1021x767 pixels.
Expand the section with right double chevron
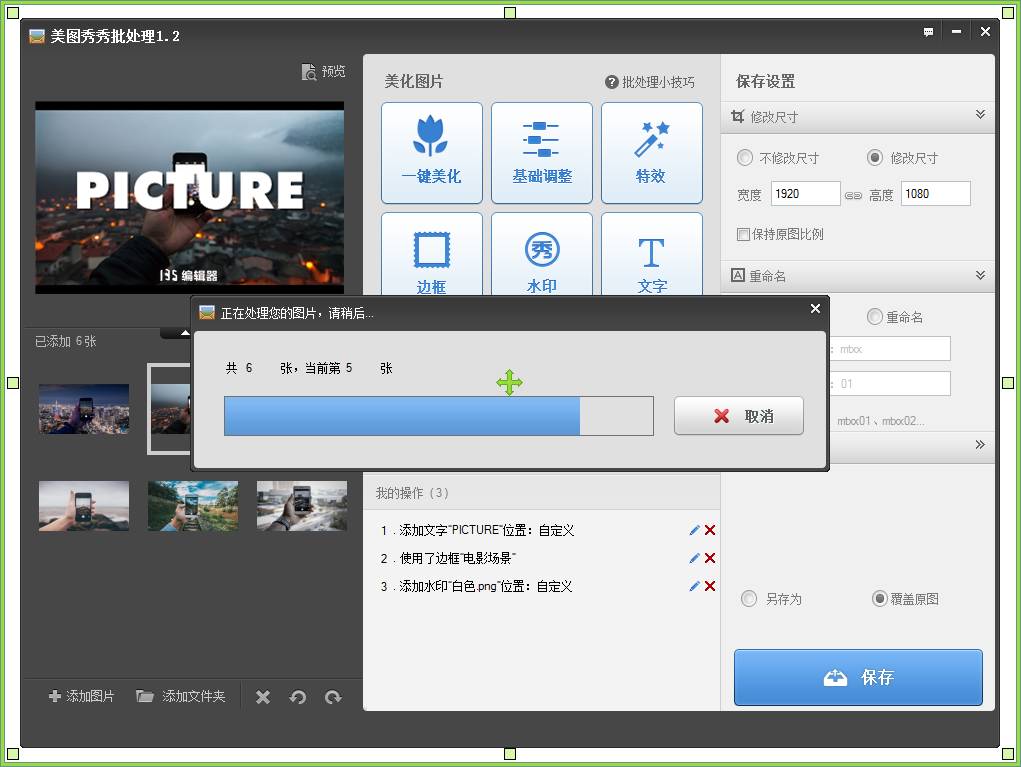pyautogui.click(x=980, y=445)
